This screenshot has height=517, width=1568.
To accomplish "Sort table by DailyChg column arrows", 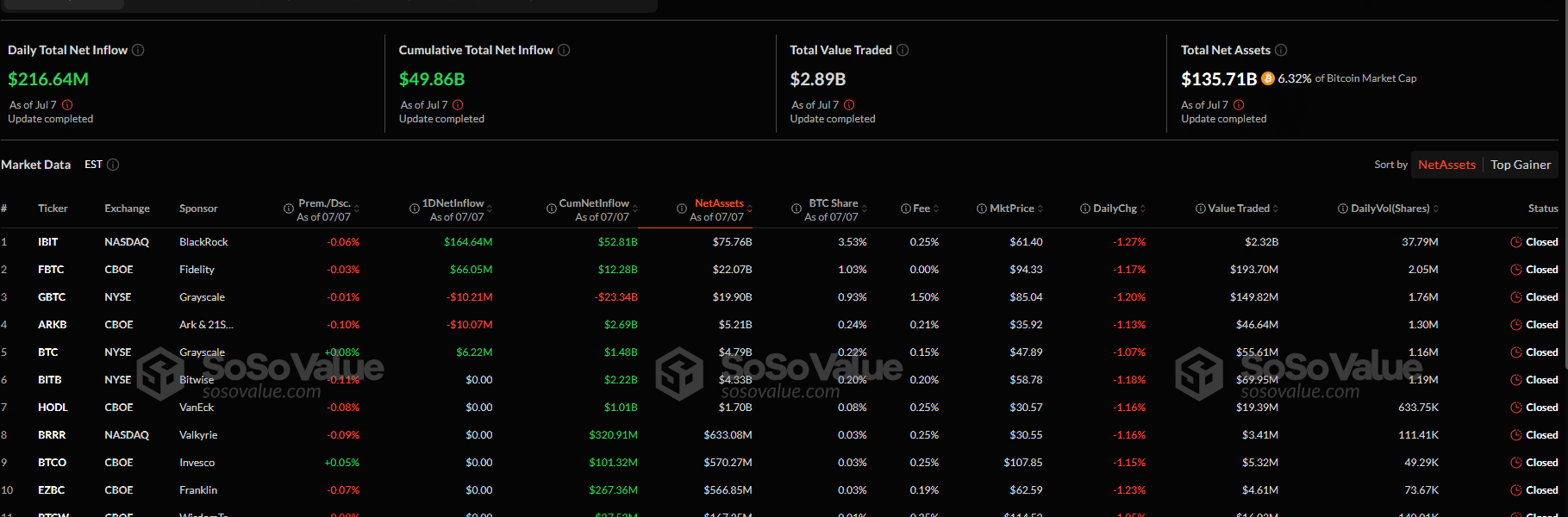I will [1143, 209].
